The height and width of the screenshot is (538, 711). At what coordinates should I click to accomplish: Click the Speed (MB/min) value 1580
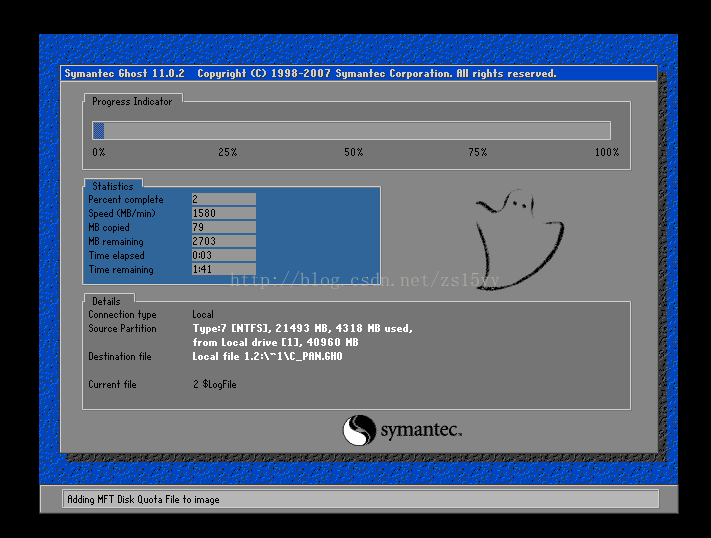224,213
